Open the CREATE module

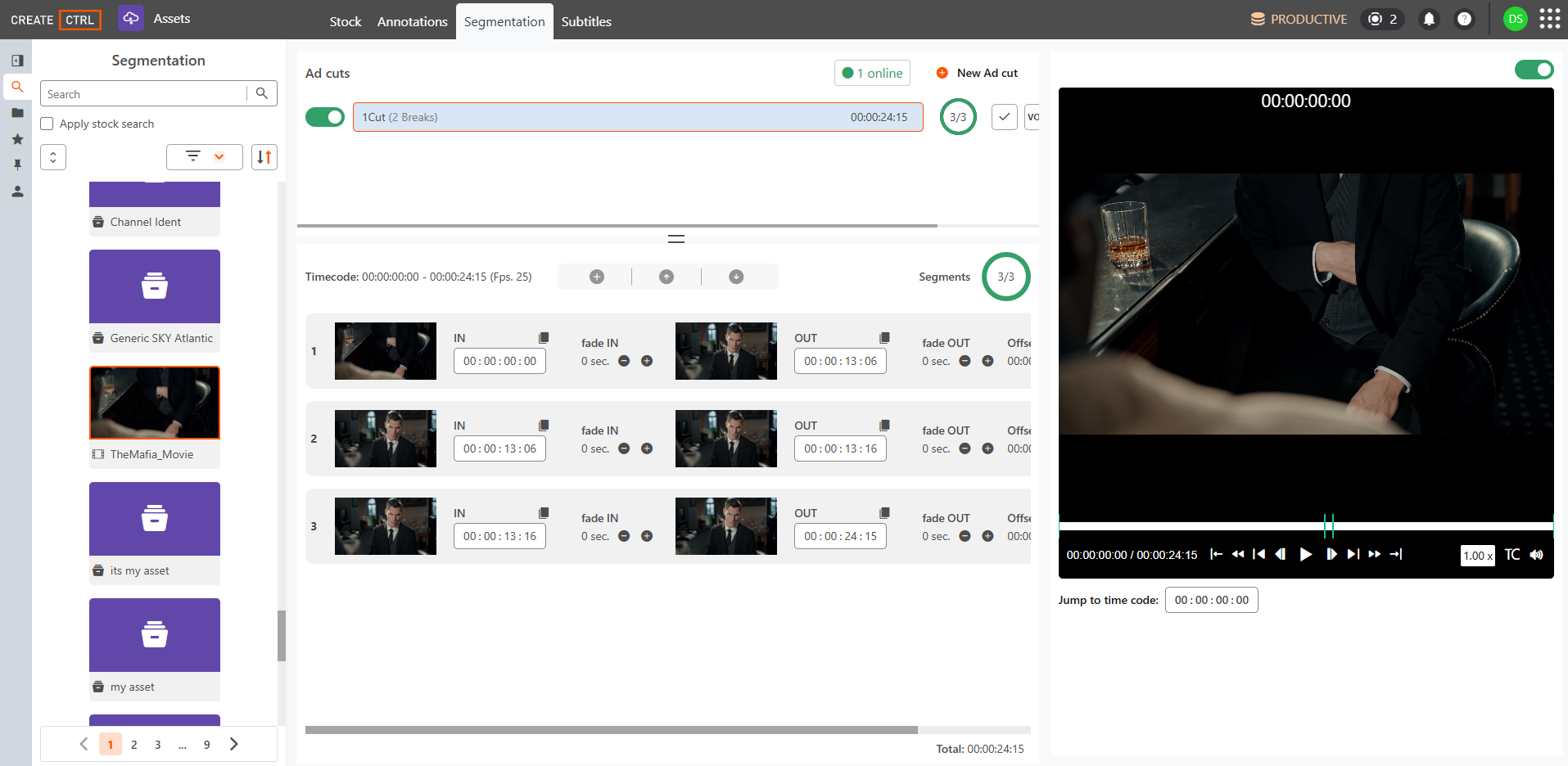pos(32,20)
